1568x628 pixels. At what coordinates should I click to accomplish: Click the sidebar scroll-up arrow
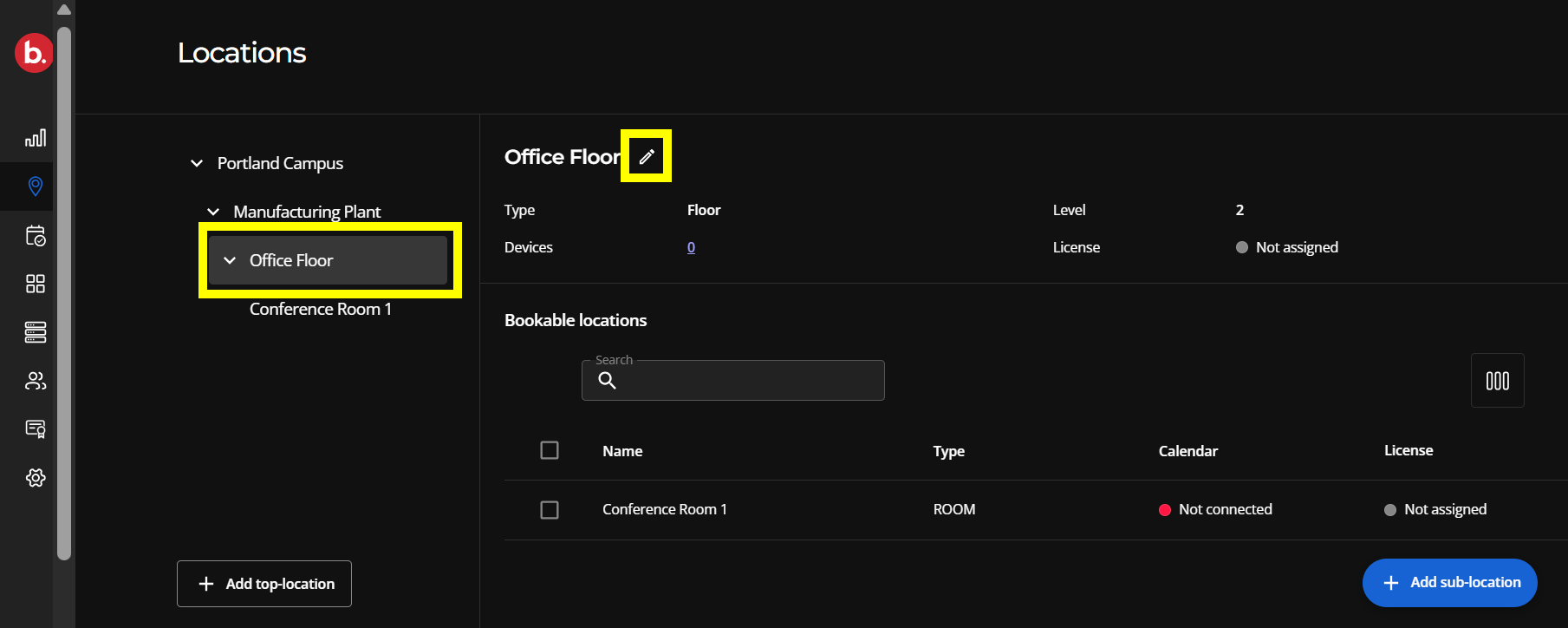(64, 10)
